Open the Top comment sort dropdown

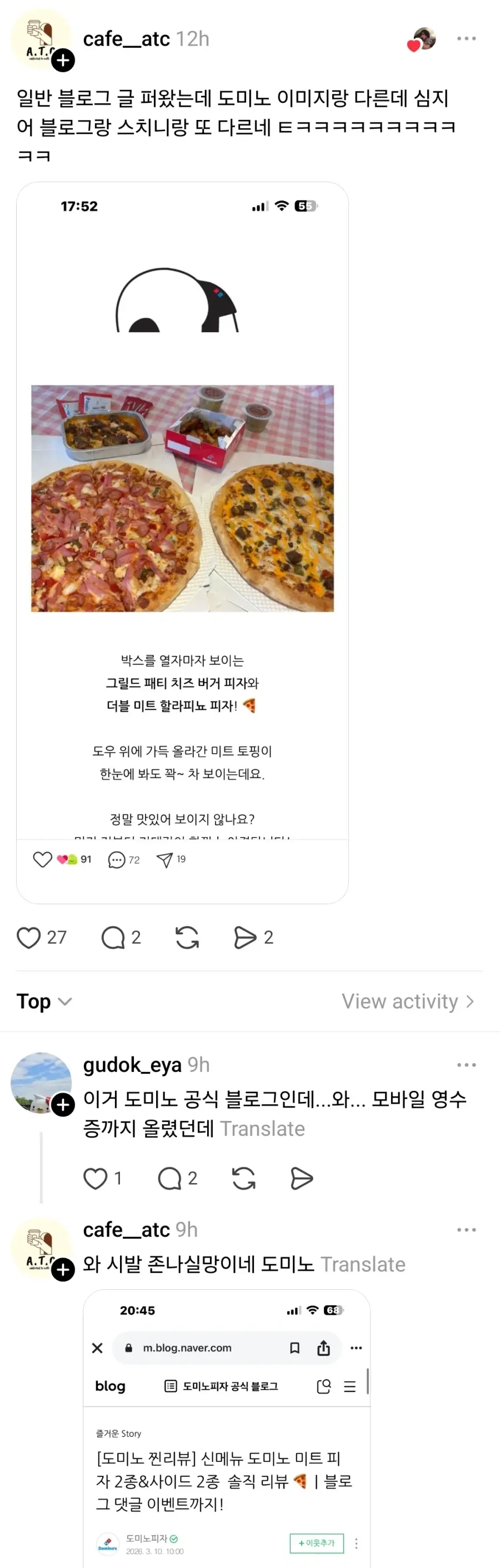point(44,1001)
